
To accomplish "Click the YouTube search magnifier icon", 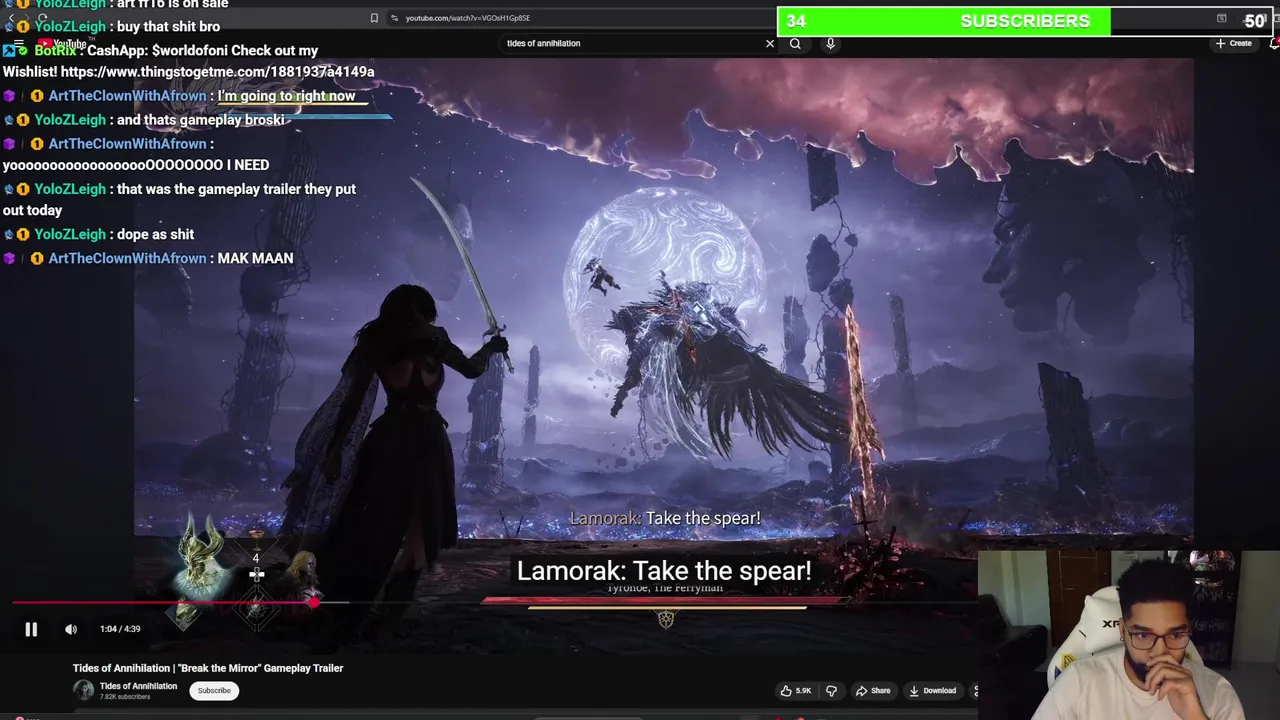I will pos(795,43).
